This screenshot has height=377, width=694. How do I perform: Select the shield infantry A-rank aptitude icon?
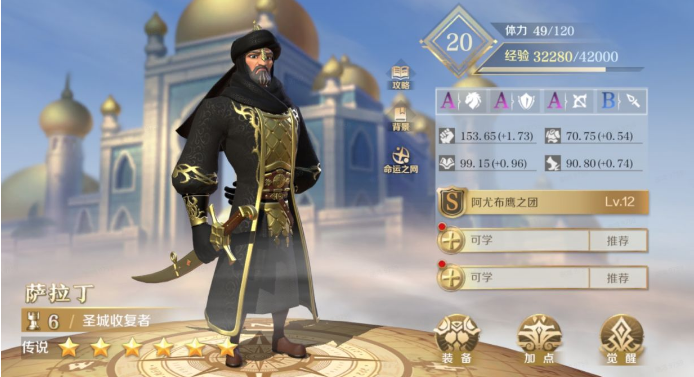click(516, 101)
